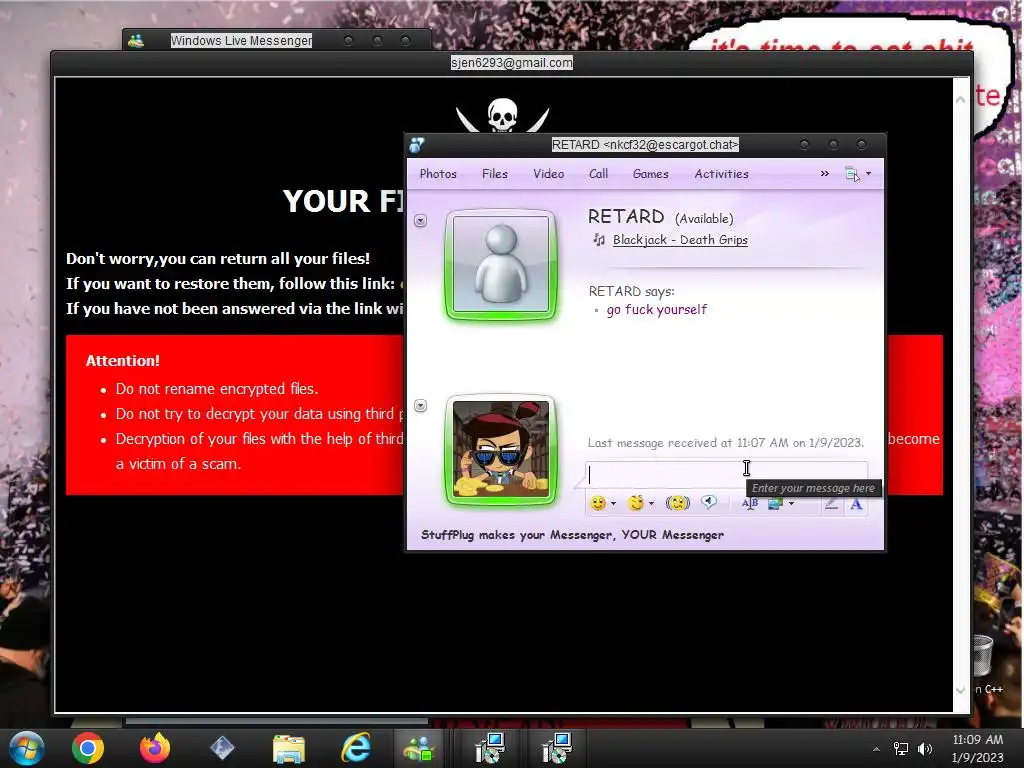Click the voice clip speech bubble icon
This screenshot has width=1024, height=768.
point(709,502)
